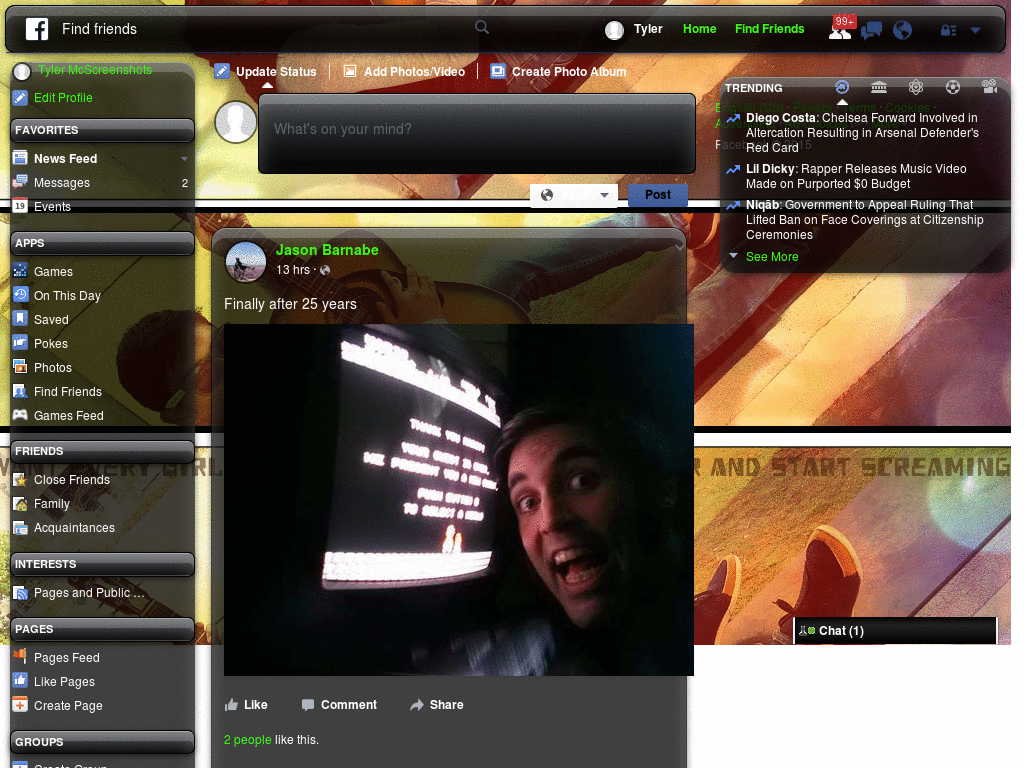This screenshot has width=1024, height=768.
Task: Click the Acquaintances list icon
Action: pos(20,527)
